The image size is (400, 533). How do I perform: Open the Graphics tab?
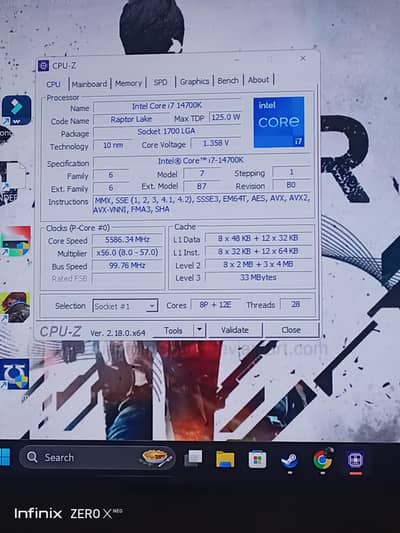click(194, 82)
